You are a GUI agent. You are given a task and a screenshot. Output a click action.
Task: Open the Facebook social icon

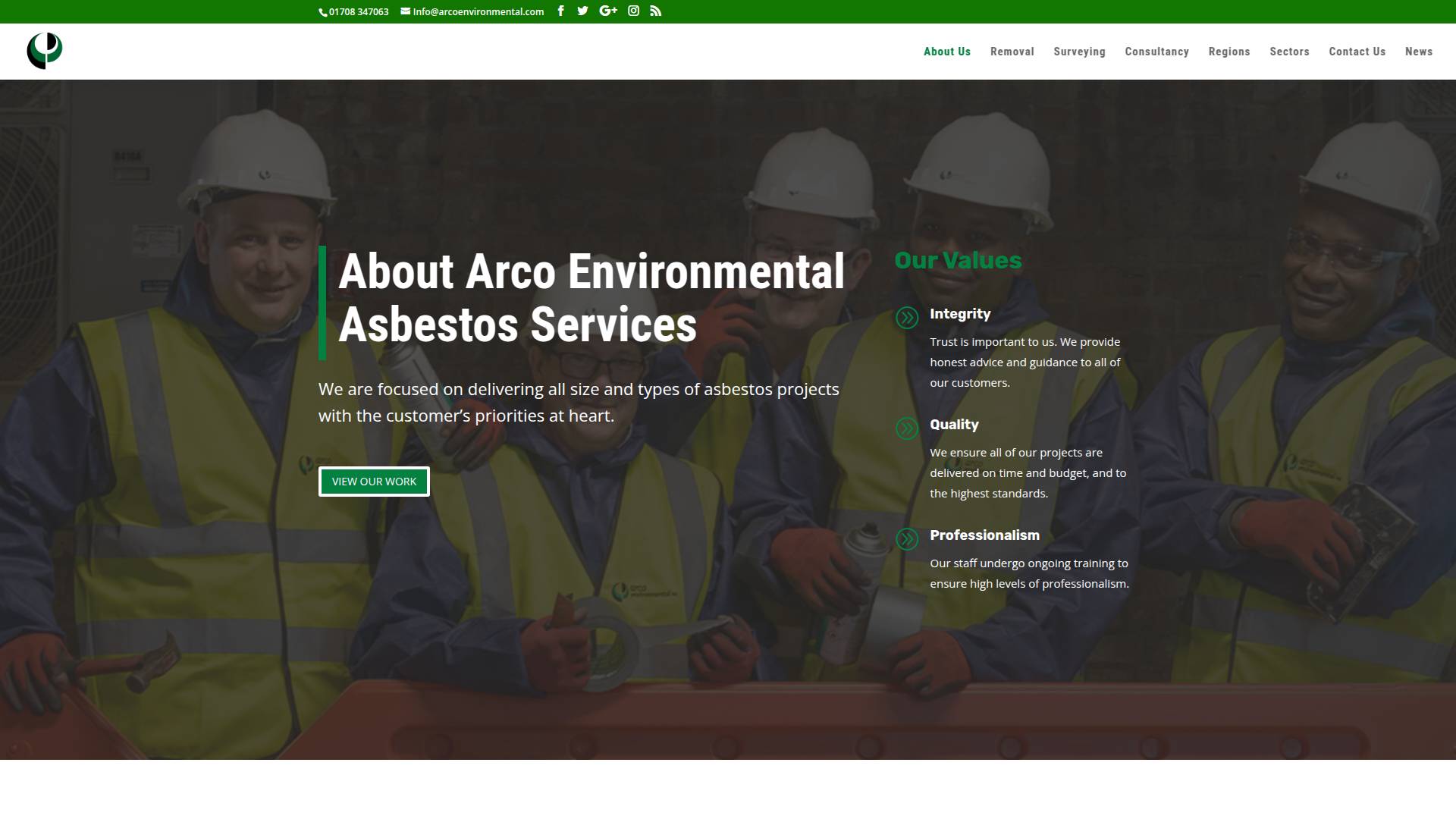560,11
